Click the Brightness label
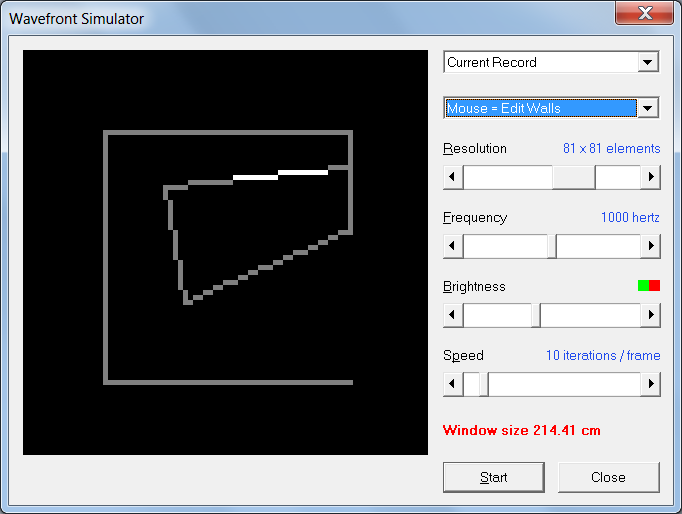Screen dimensions: 682x514 coord(474,287)
